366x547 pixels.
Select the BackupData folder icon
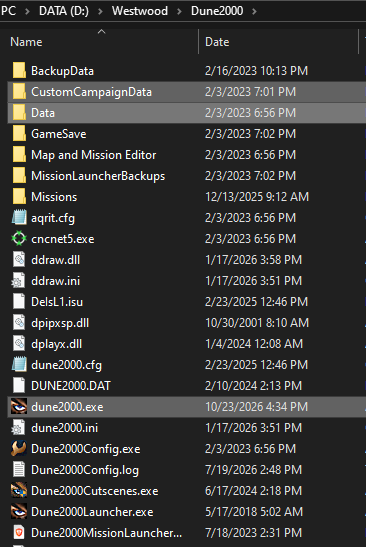pyautogui.click(x=19, y=70)
